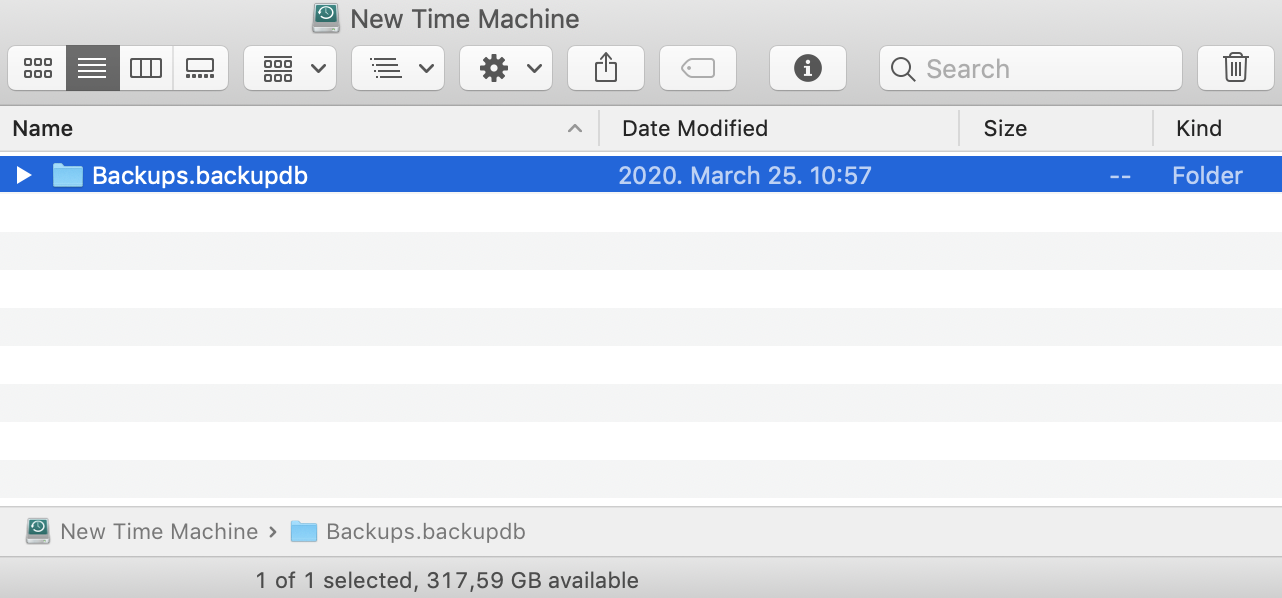The width and height of the screenshot is (1282, 598).
Task: Switch to list view
Action: pyautogui.click(x=92, y=69)
